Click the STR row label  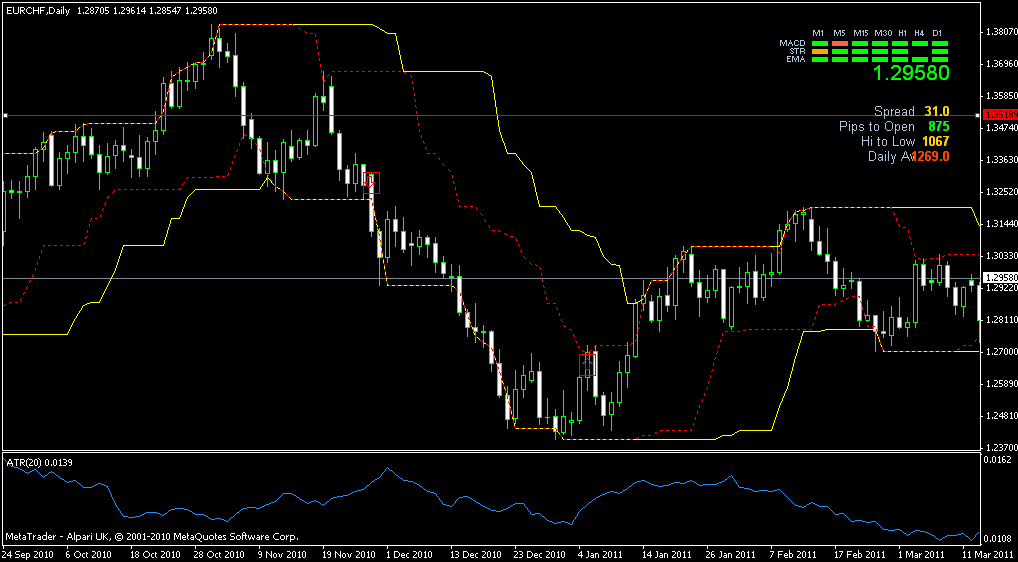[x=797, y=51]
